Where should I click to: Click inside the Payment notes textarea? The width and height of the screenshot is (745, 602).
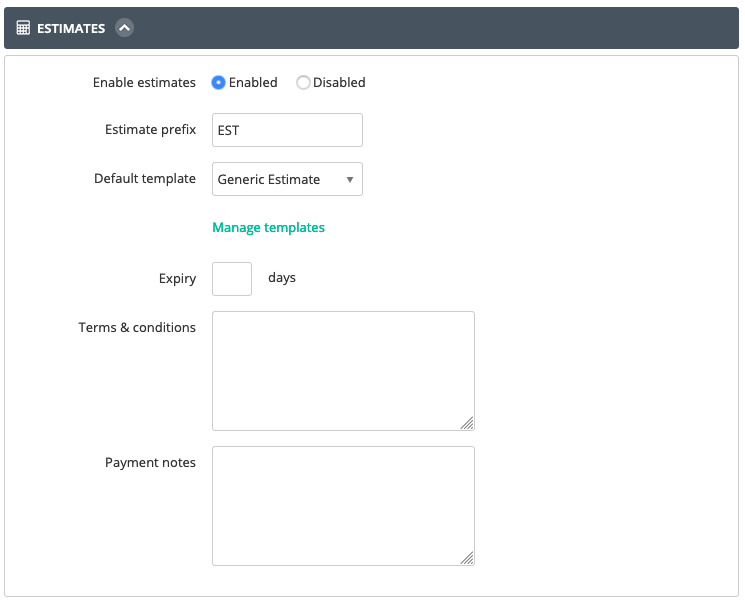(344, 506)
